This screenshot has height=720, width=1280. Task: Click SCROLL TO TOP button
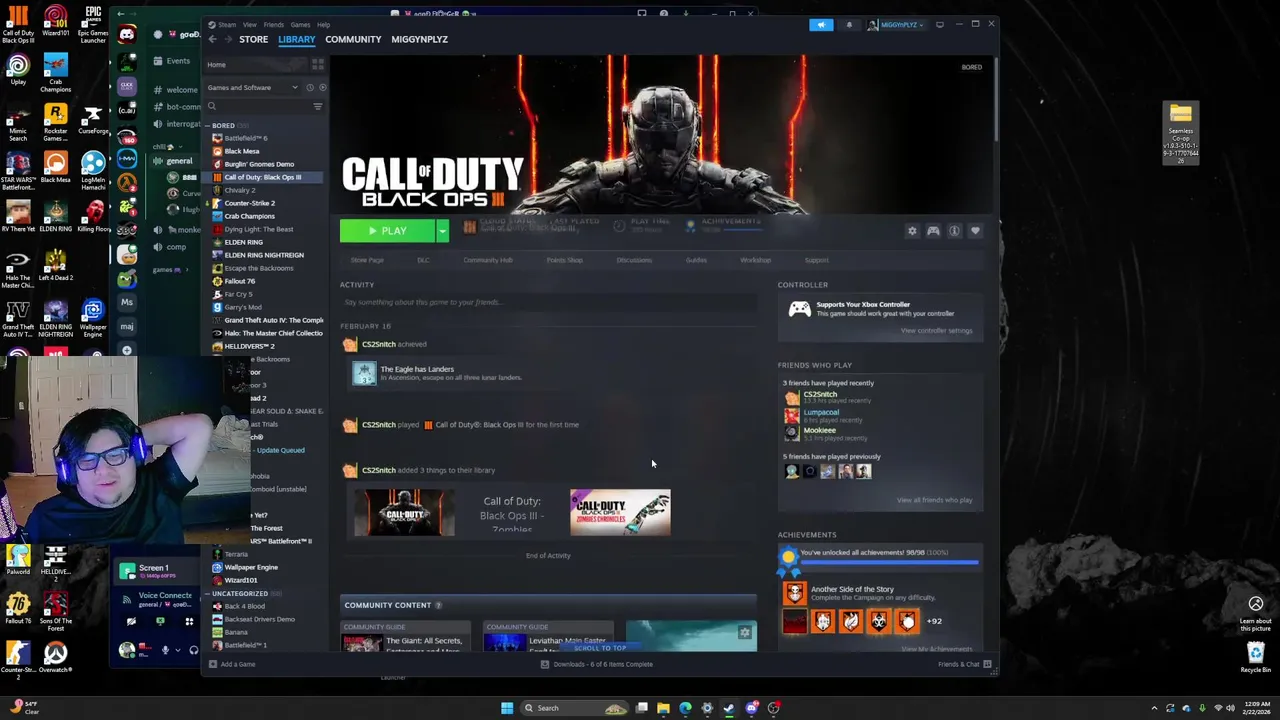pyautogui.click(x=600, y=648)
